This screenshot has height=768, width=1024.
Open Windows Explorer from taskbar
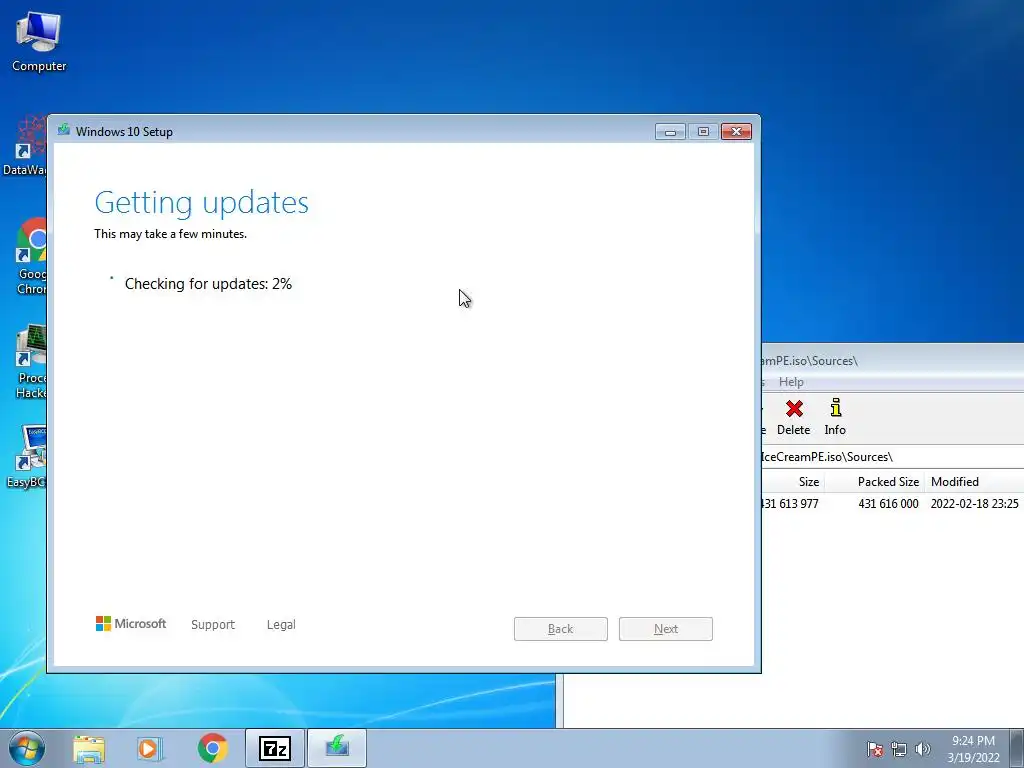89,748
